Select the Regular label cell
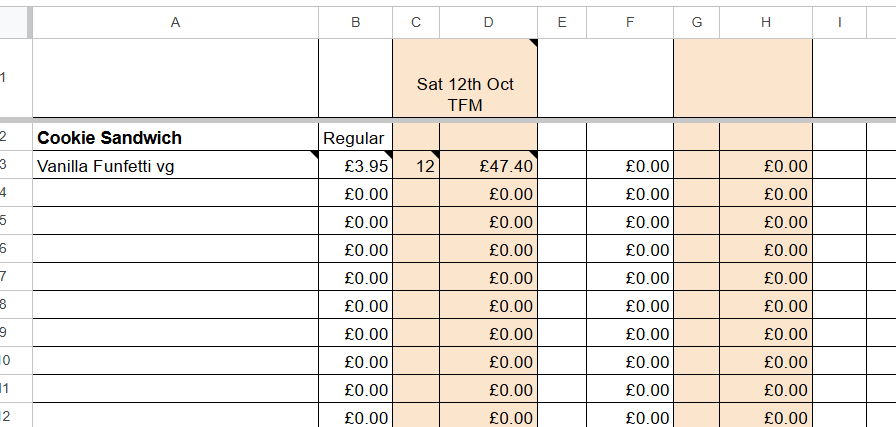Screen dimensions: 896x427 (x=355, y=137)
